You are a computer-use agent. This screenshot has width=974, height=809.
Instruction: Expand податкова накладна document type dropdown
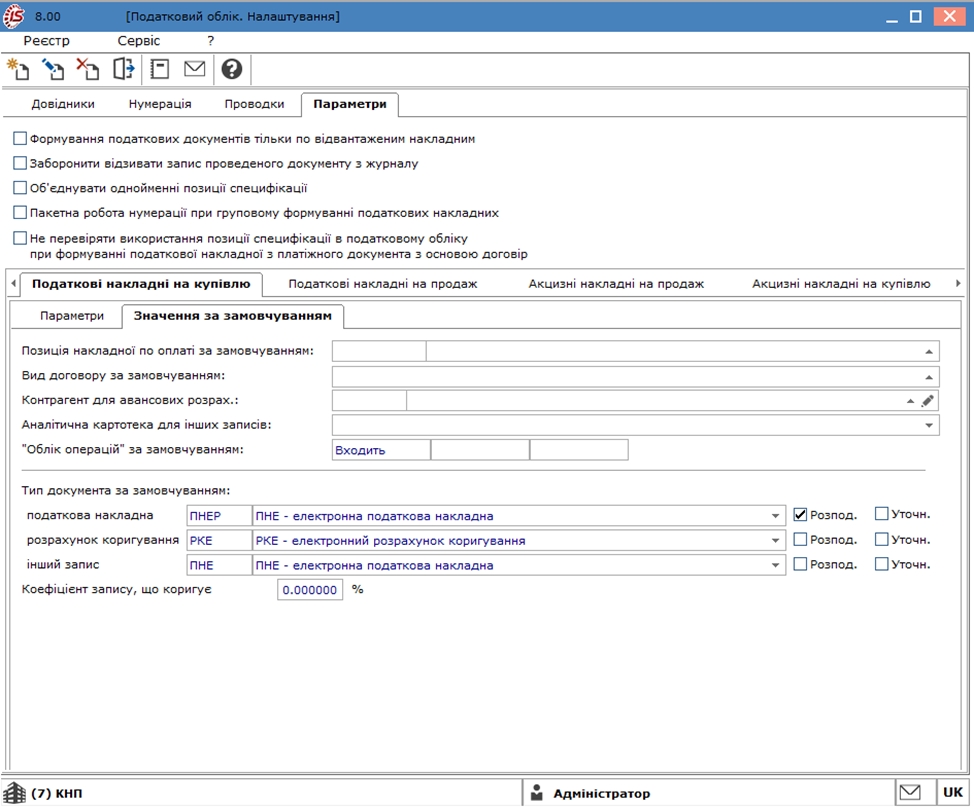[775, 516]
